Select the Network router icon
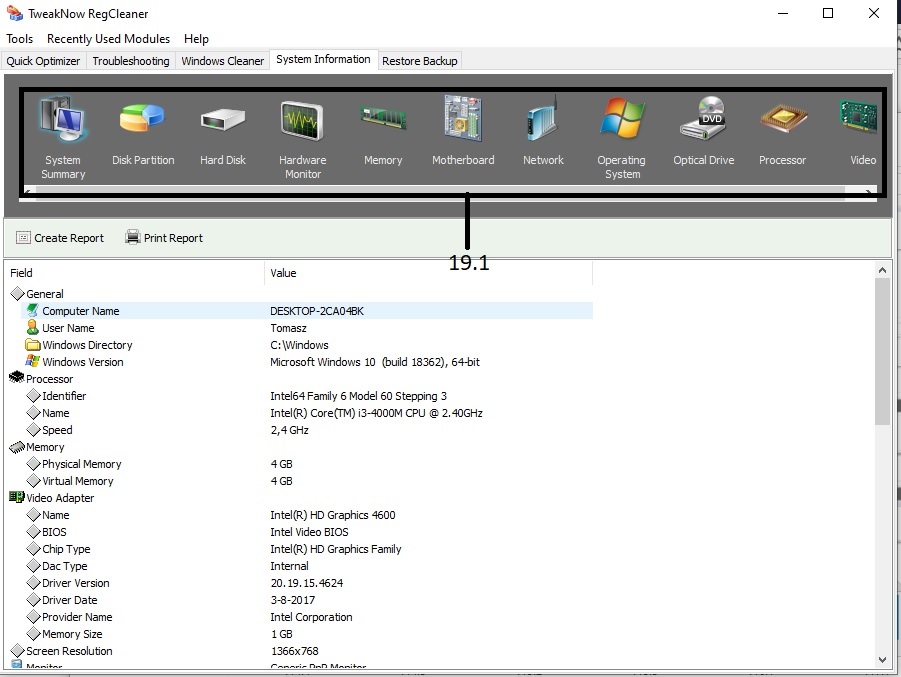The width and height of the screenshot is (901, 677). (x=542, y=119)
